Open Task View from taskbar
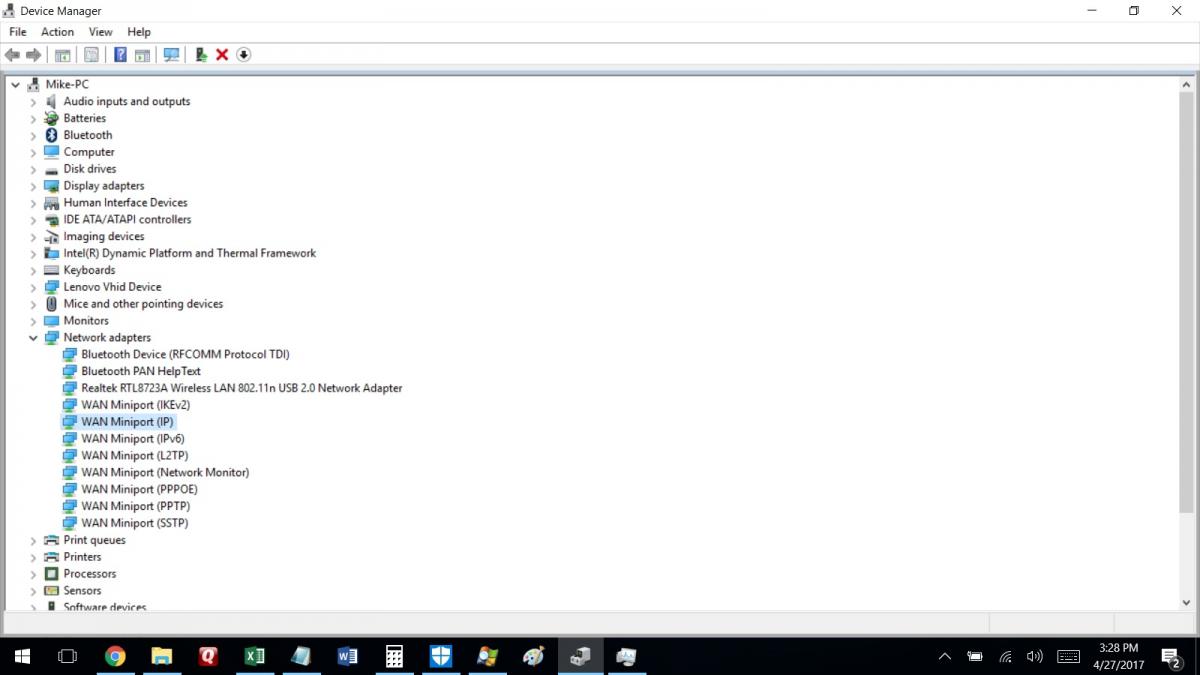Image resolution: width=1200 pixels, height=675 pixels. (x=68, y=657)
